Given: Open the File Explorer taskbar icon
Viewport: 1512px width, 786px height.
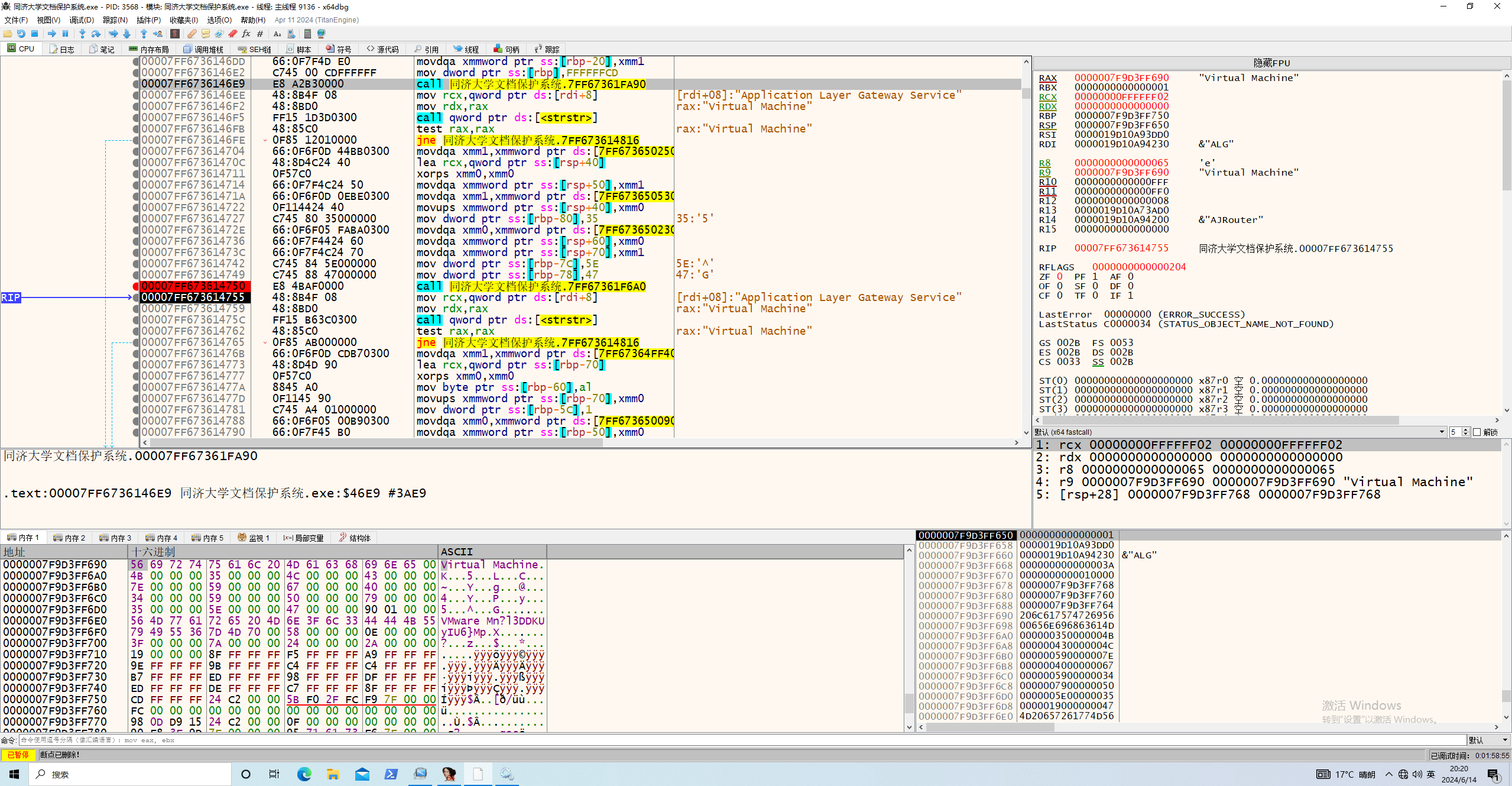Looking at the screenshot, I should (x=333, y=774).
